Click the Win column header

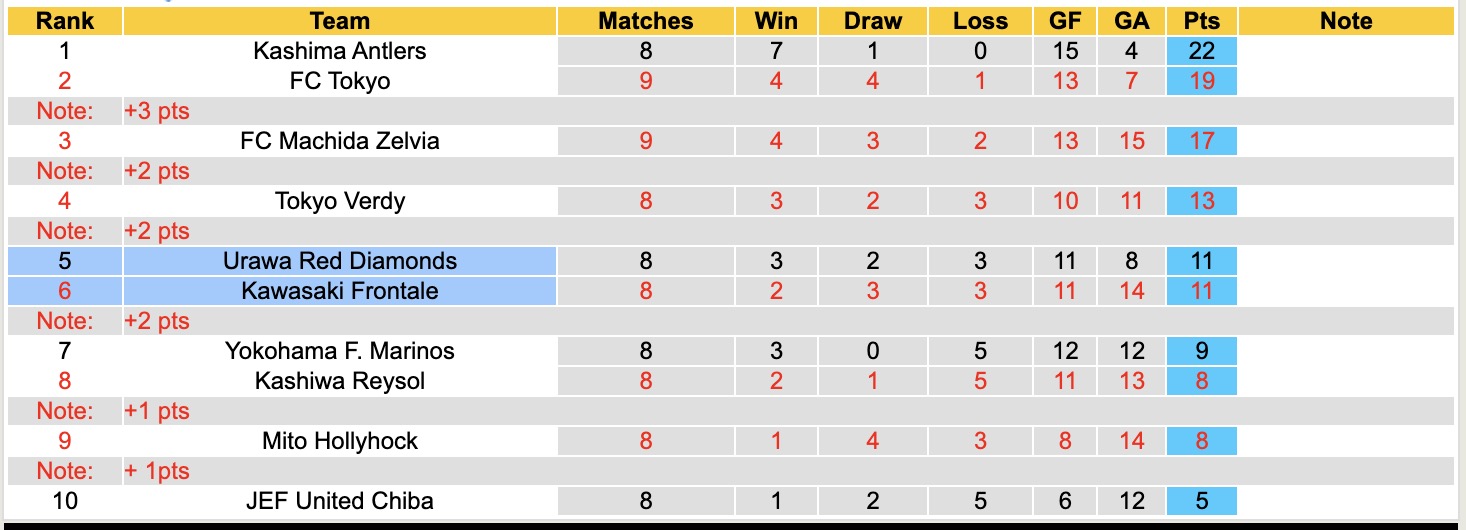tap(777, 21)
